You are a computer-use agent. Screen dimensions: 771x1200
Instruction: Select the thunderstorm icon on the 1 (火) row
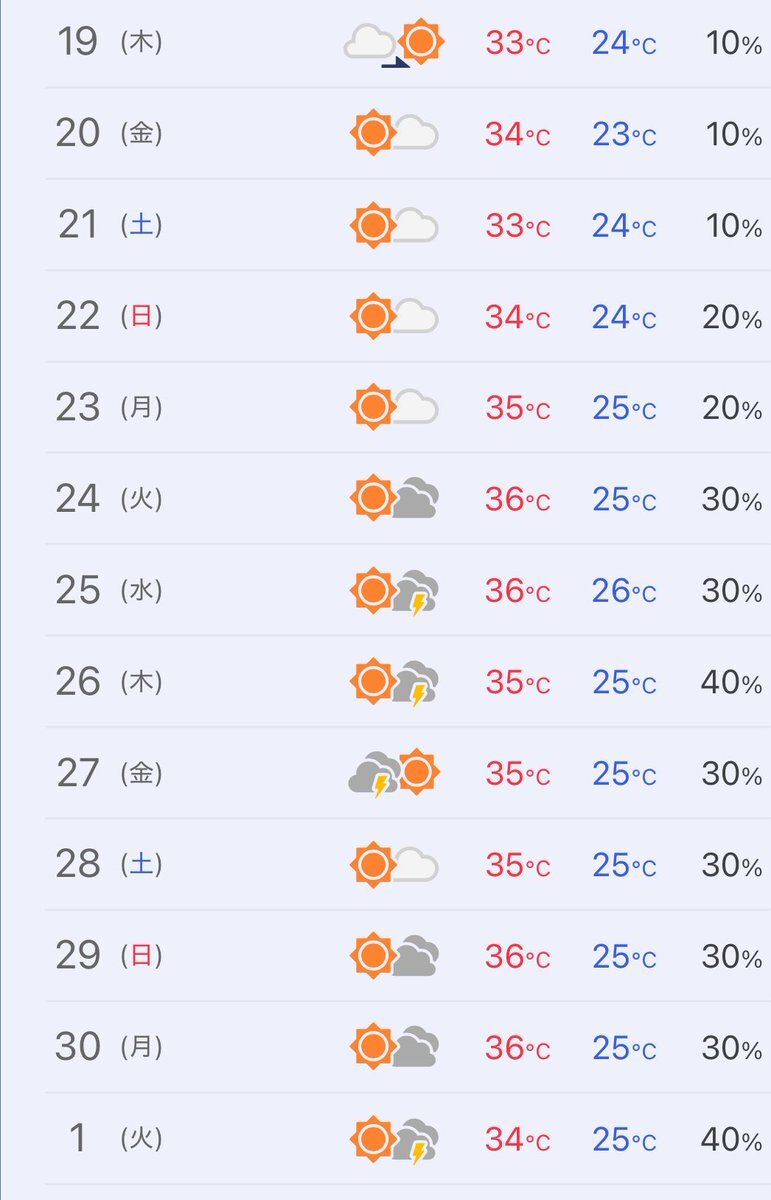tap(394, 1140)
